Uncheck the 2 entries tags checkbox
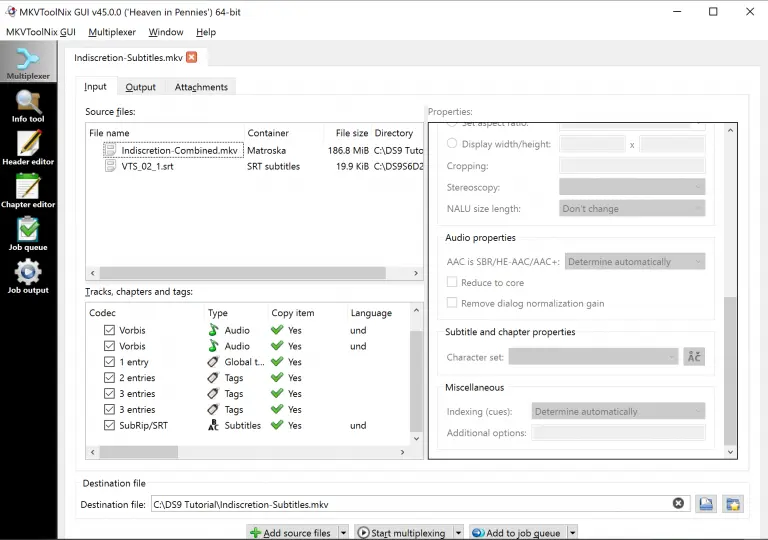The height and width of the screenshot is (540, 768). pos(109,377)
